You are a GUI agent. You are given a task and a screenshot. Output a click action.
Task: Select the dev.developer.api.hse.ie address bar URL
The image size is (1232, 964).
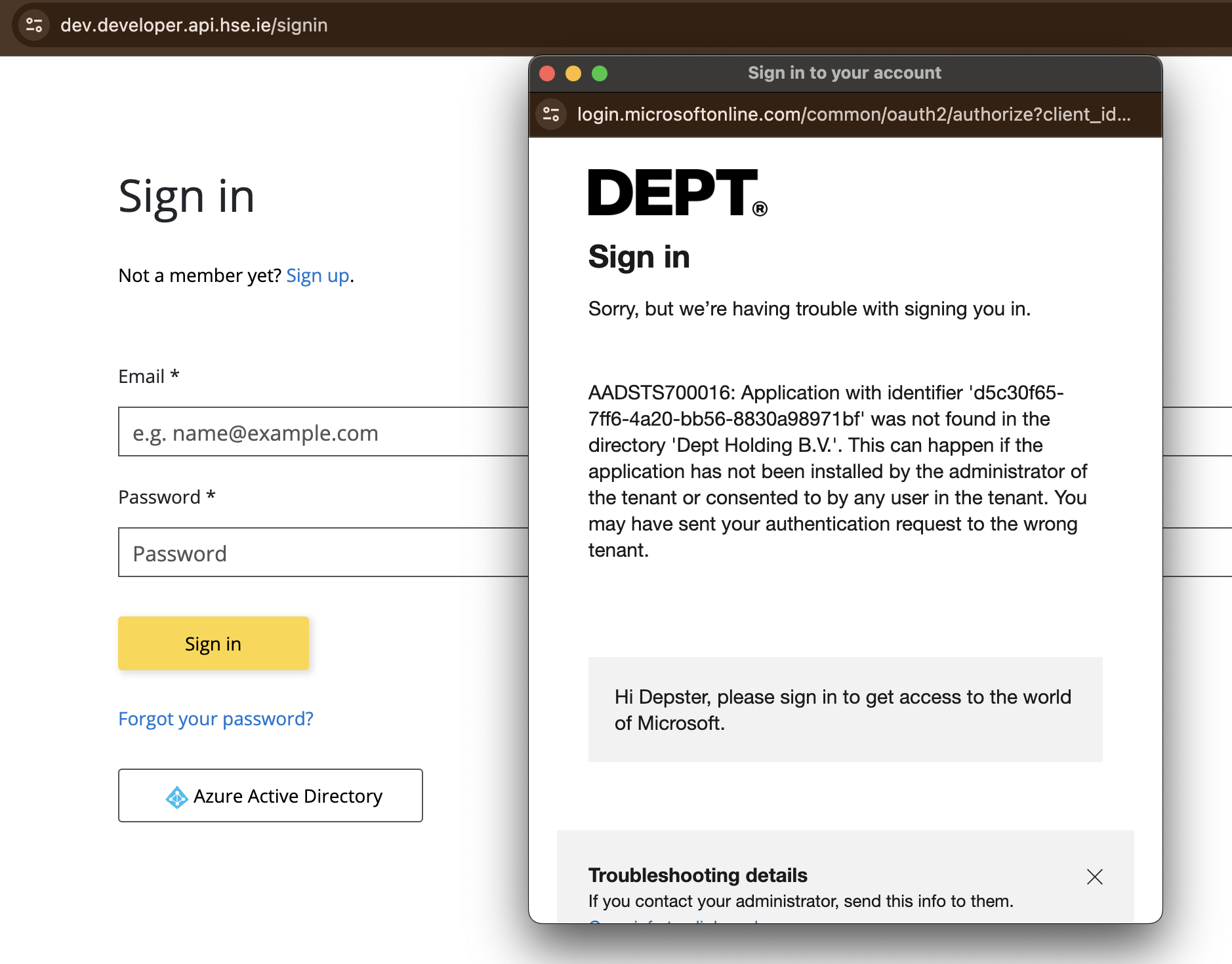click(194, 25)
